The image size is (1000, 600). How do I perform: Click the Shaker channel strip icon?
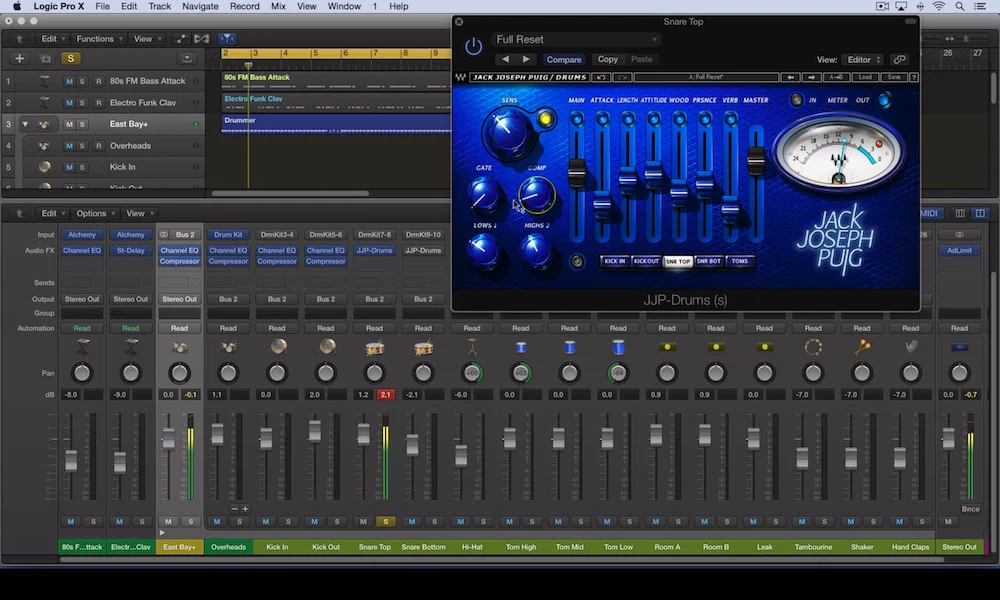pyautogui.click(x=862, y=347)
